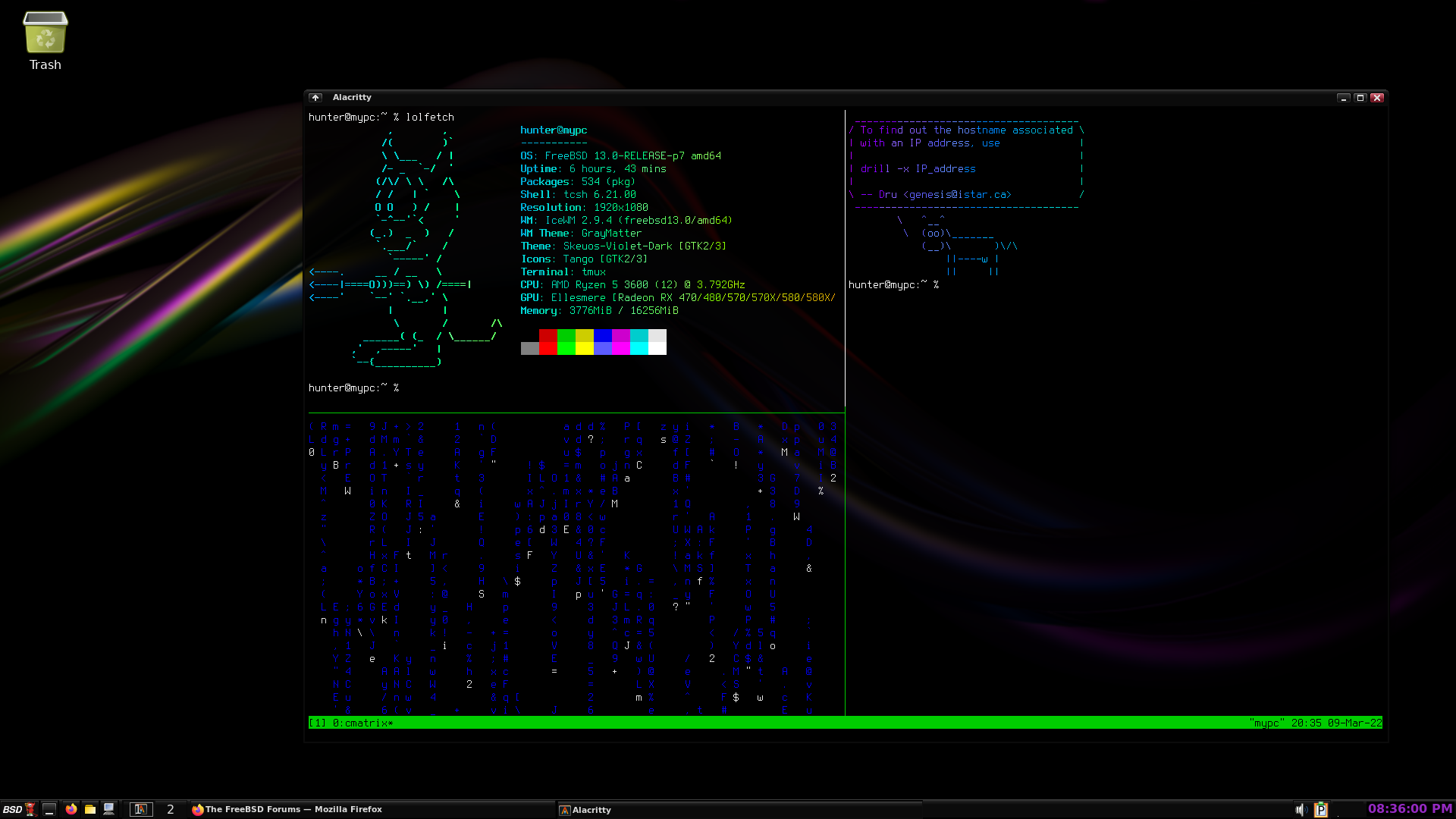Switch to workspace 1 in taskbar
Image resolution: width=1456 pixels, height=819 pixels.
141,809
